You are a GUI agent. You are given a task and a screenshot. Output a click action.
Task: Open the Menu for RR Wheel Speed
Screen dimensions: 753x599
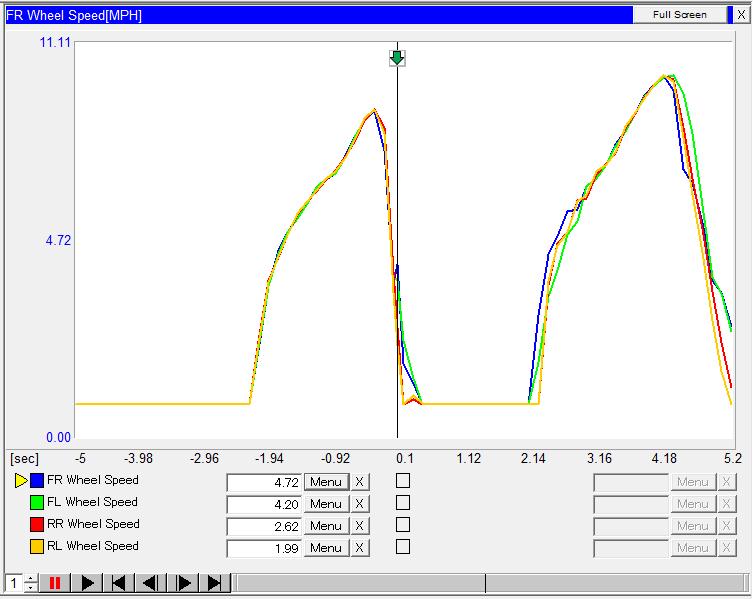326,526
